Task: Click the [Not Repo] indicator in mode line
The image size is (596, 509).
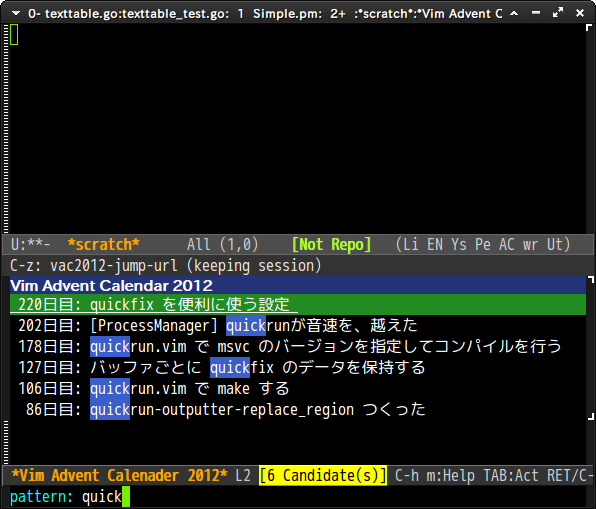Action: 331,244
